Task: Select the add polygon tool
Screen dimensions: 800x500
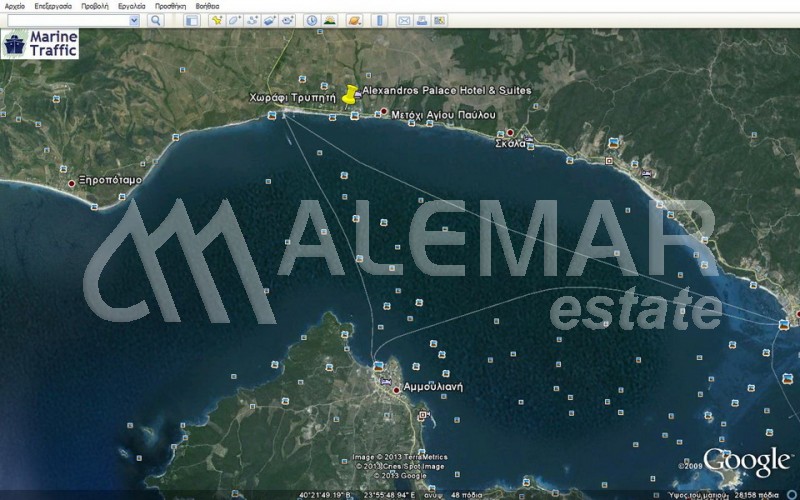Action: tap(233, 20)
